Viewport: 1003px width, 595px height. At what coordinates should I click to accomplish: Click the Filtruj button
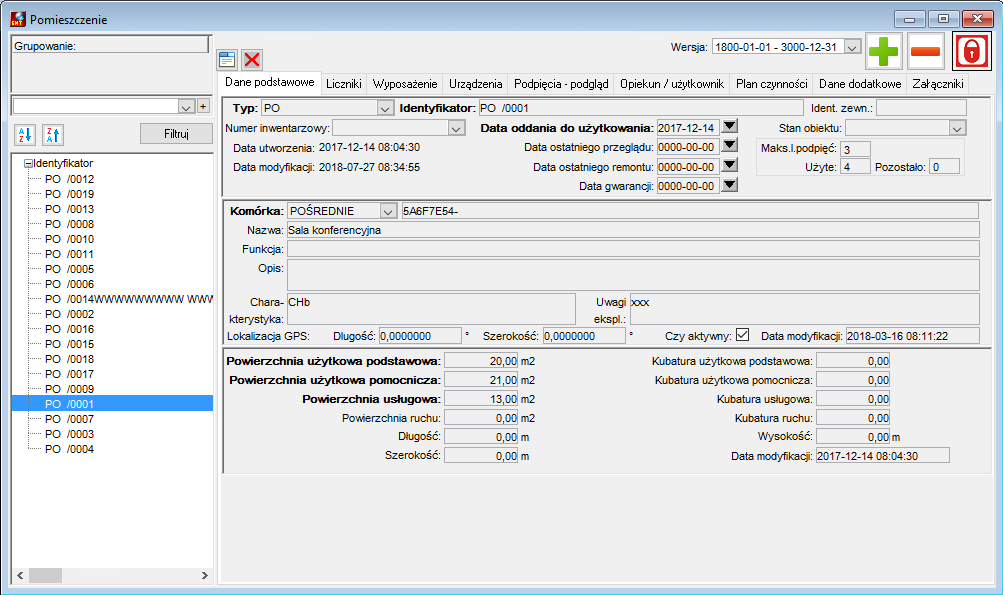pos(176,134)
